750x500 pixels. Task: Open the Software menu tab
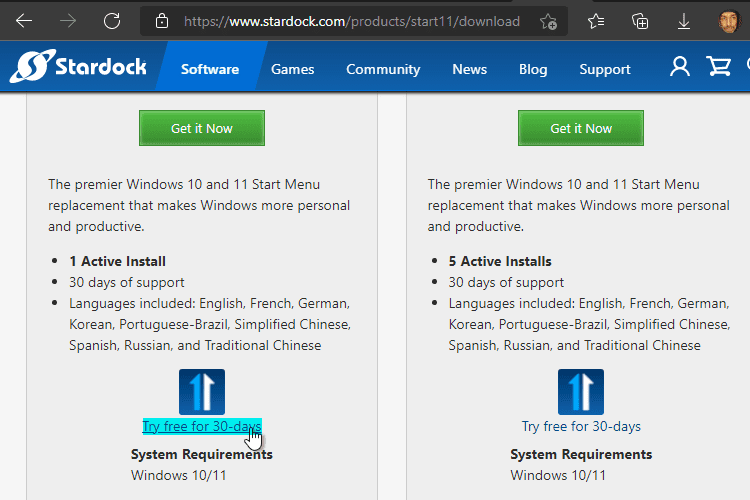tap(210, 69)
